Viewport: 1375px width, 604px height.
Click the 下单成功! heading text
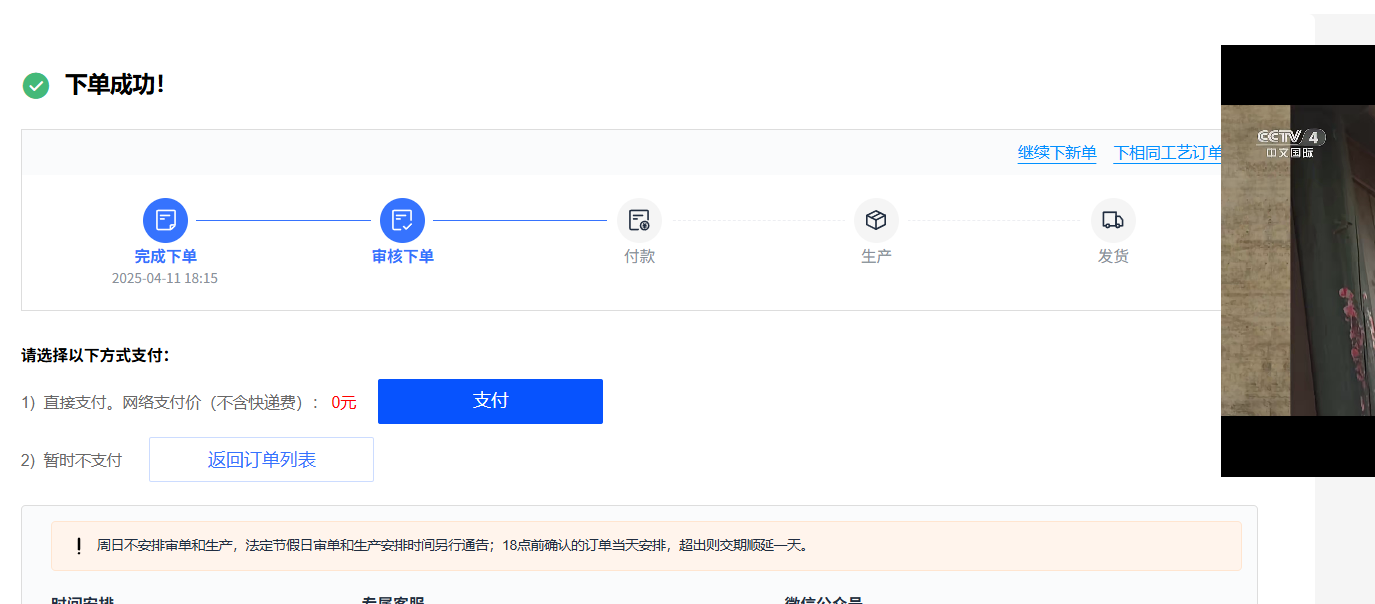pos(115,85)
